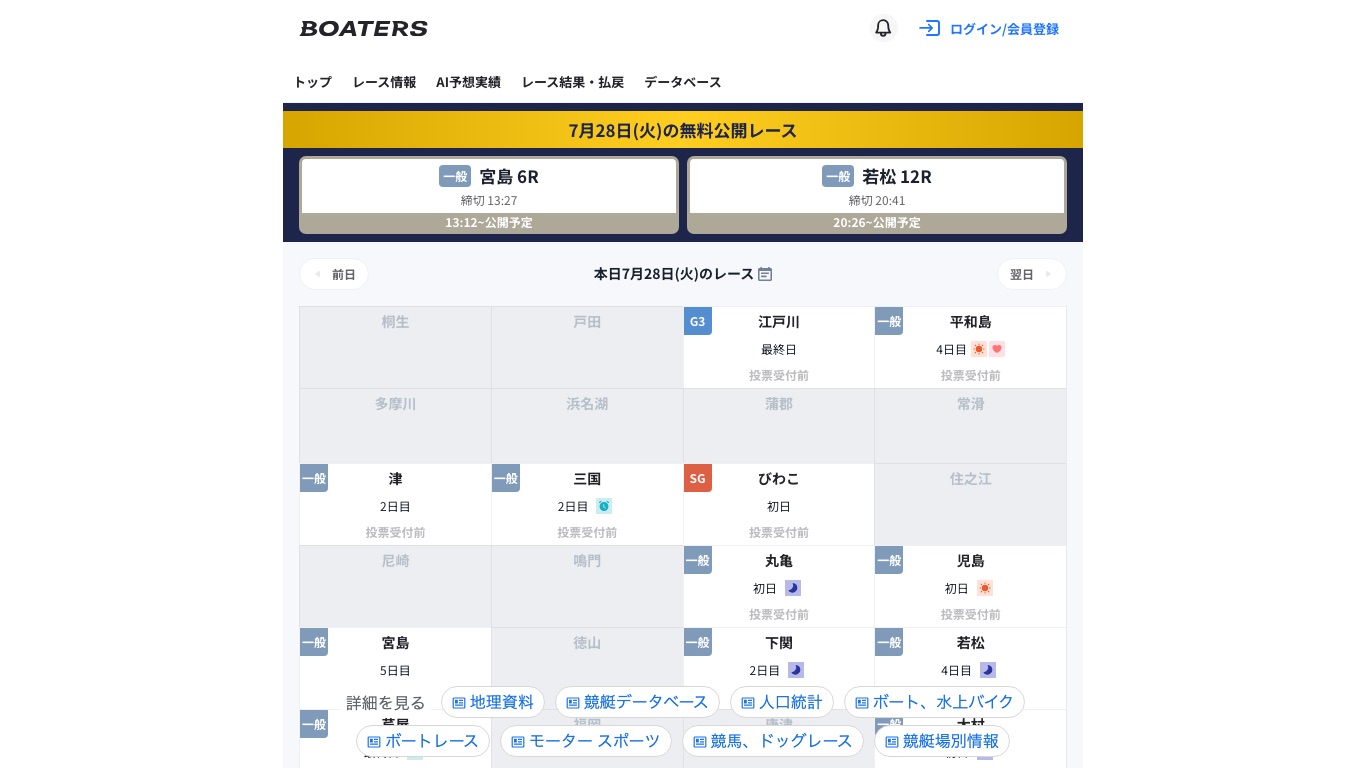Click 7月28日(火)の無料公開レース header
Image resolution: width=1366 pixels, height=768 pixels.
tap(683, 130)
